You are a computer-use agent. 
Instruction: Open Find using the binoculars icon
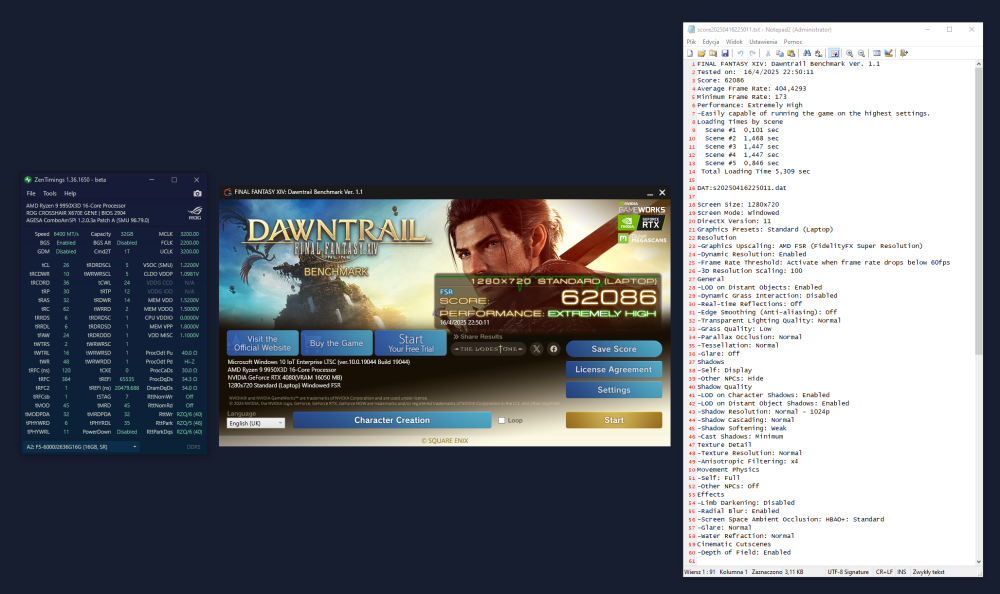click(806, 53)
